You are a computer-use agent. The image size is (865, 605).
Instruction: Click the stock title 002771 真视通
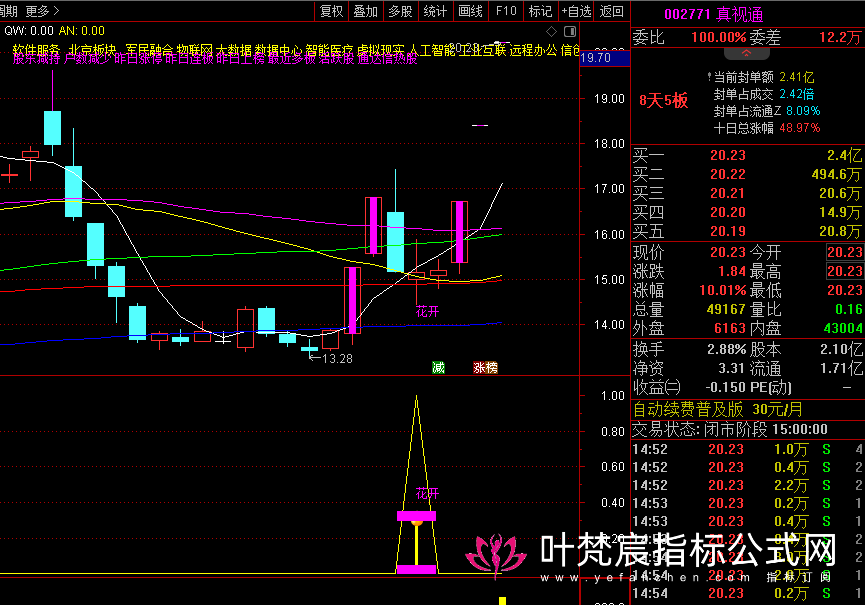click(714, 14)
